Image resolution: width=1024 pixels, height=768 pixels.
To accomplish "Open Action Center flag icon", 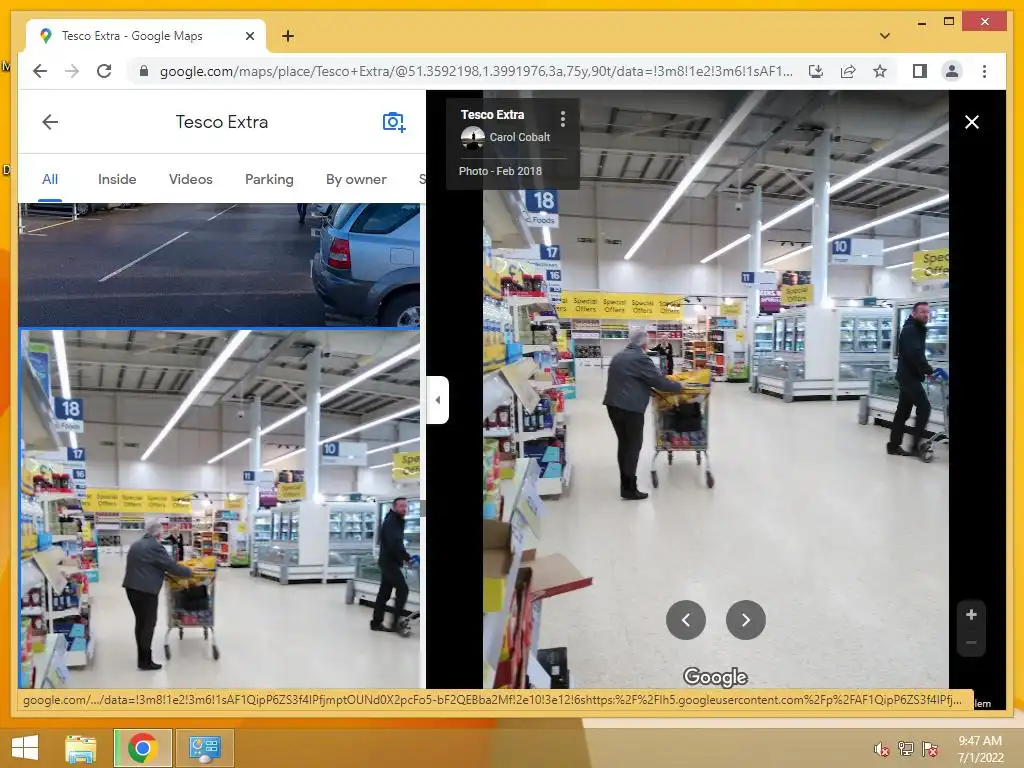I will [x=930, y=749].
